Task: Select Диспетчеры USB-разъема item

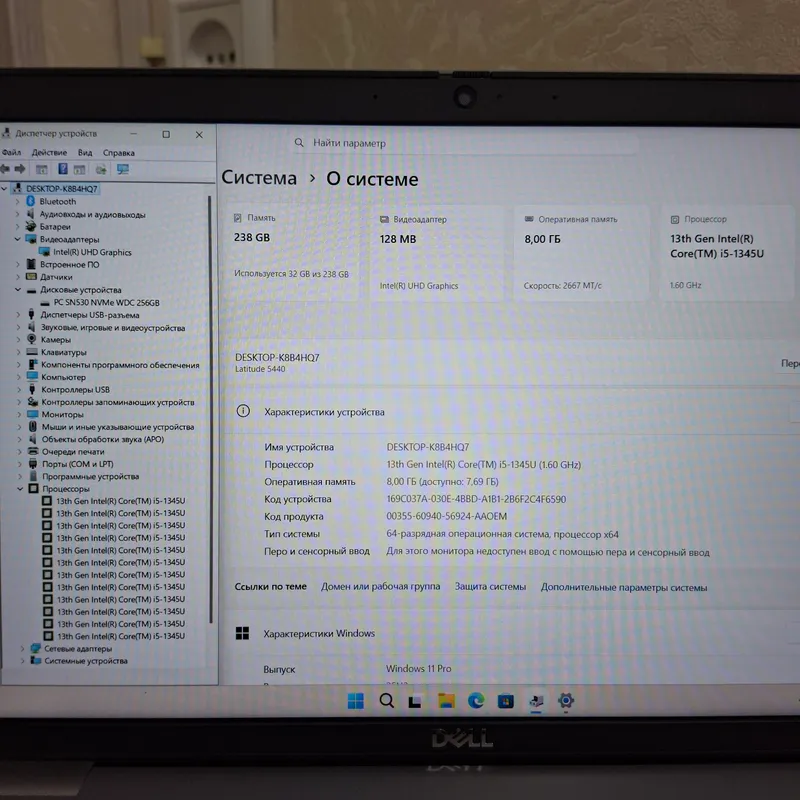Action: click(90, 315)
